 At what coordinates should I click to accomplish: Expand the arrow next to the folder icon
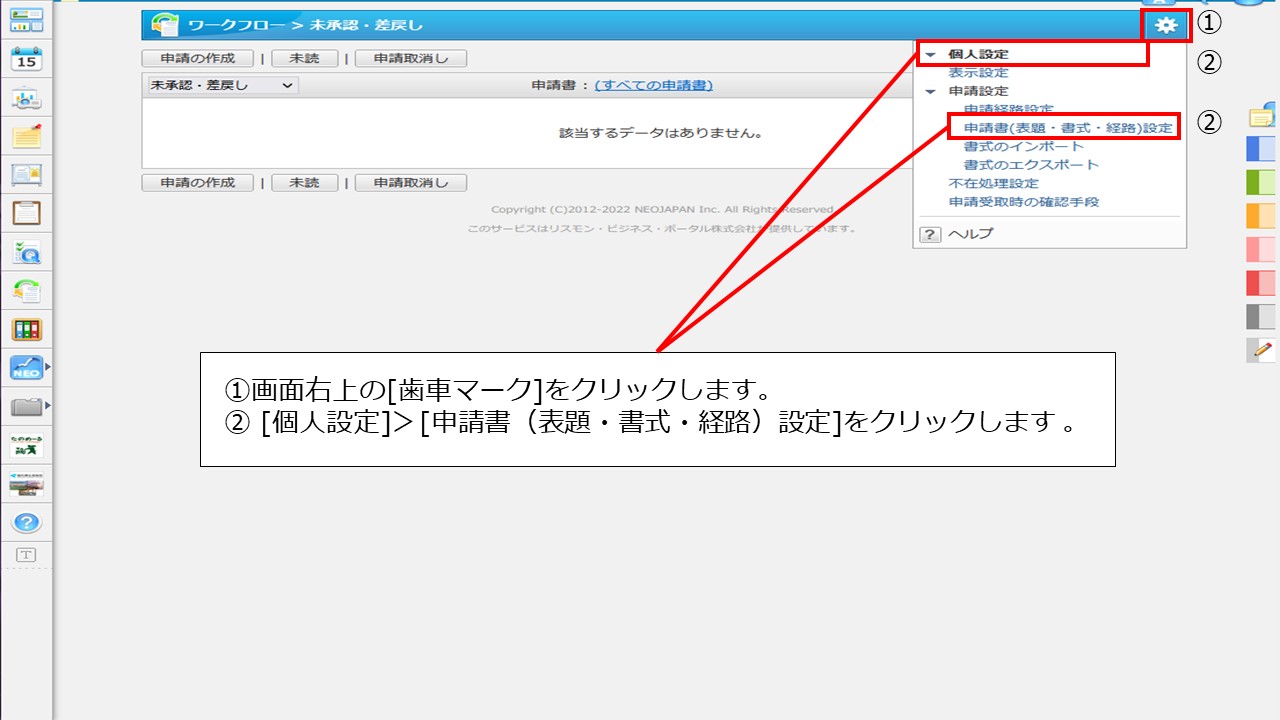point(47,407)
